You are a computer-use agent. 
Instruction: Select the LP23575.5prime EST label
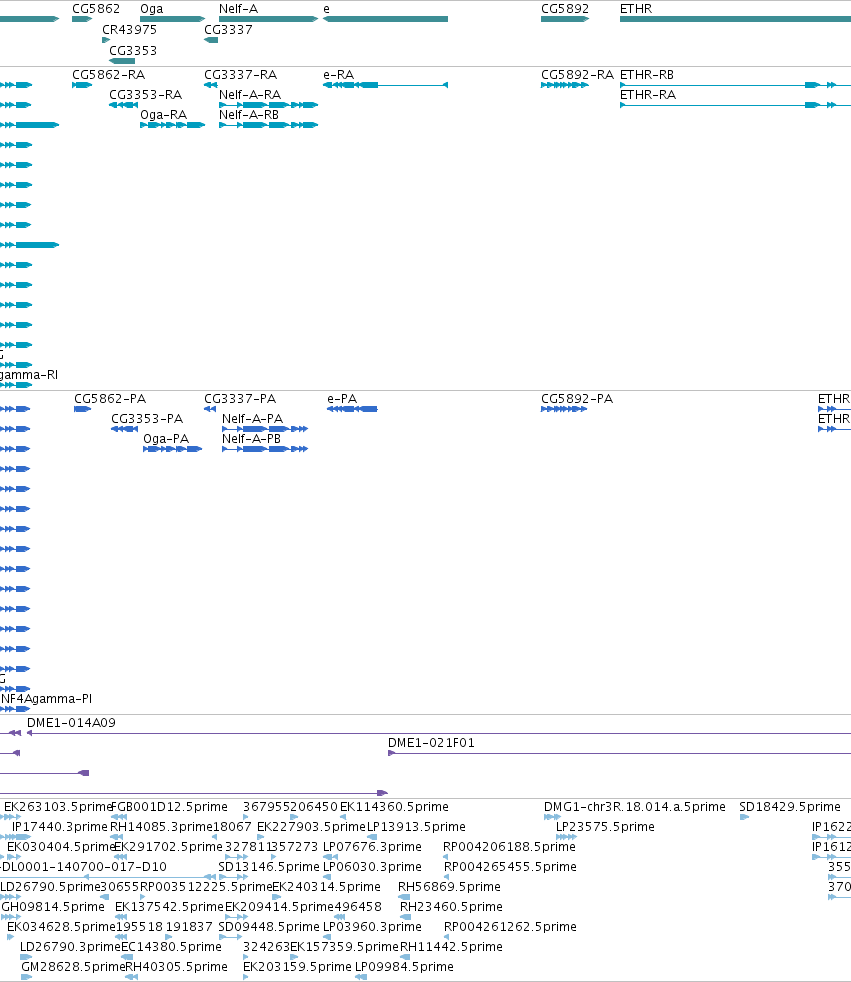coord(606,826)
